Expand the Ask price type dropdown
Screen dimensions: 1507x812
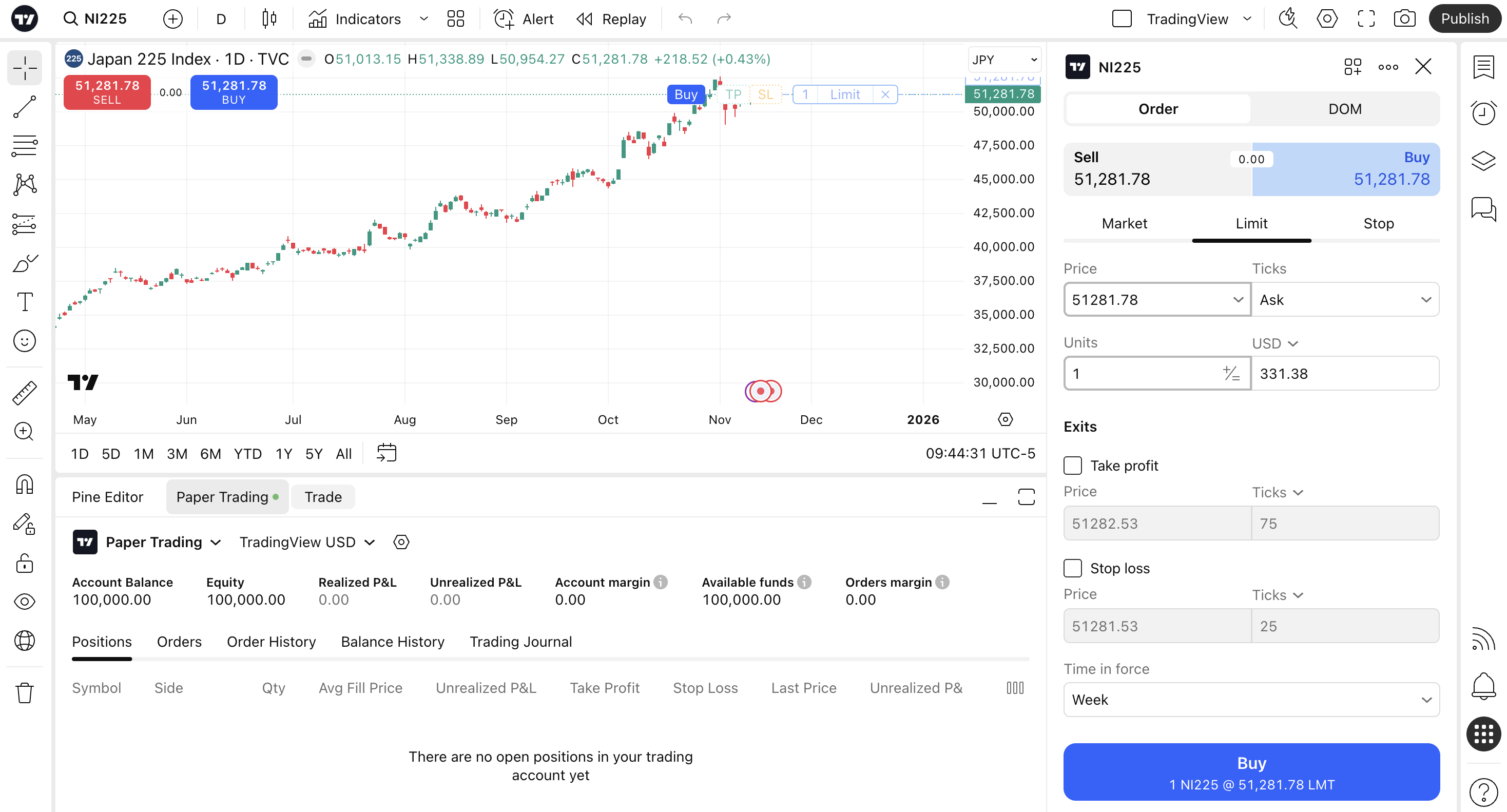[1344, 300]
